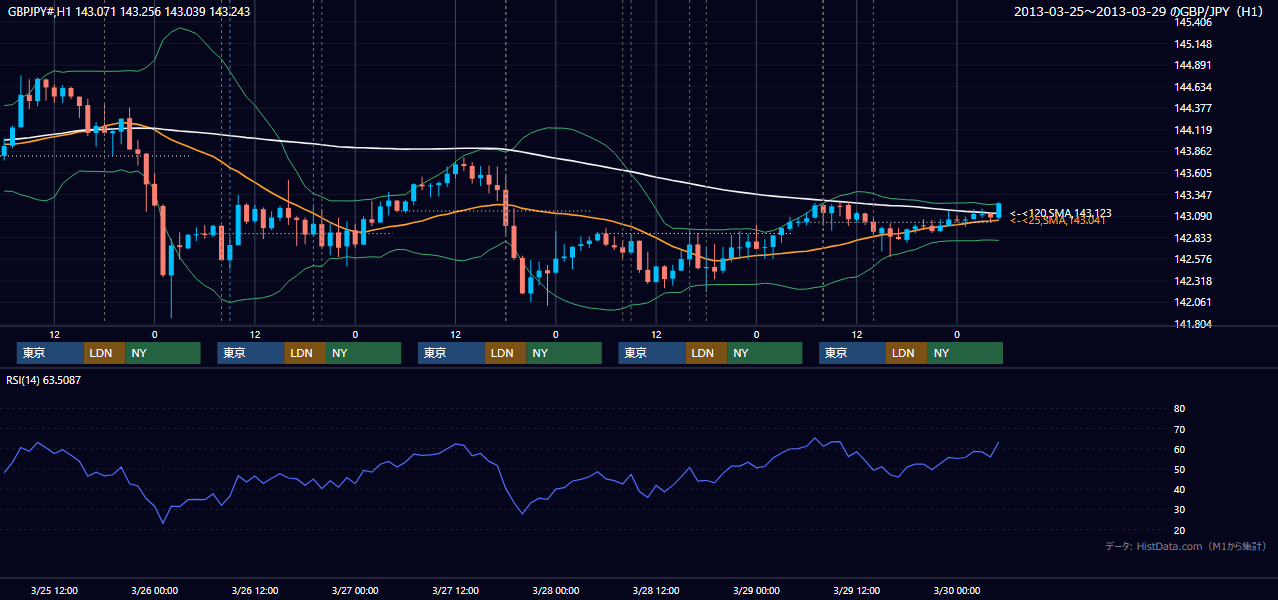Click the first LDN session block
1278x600 pixels.
click(x=104, y=353)
